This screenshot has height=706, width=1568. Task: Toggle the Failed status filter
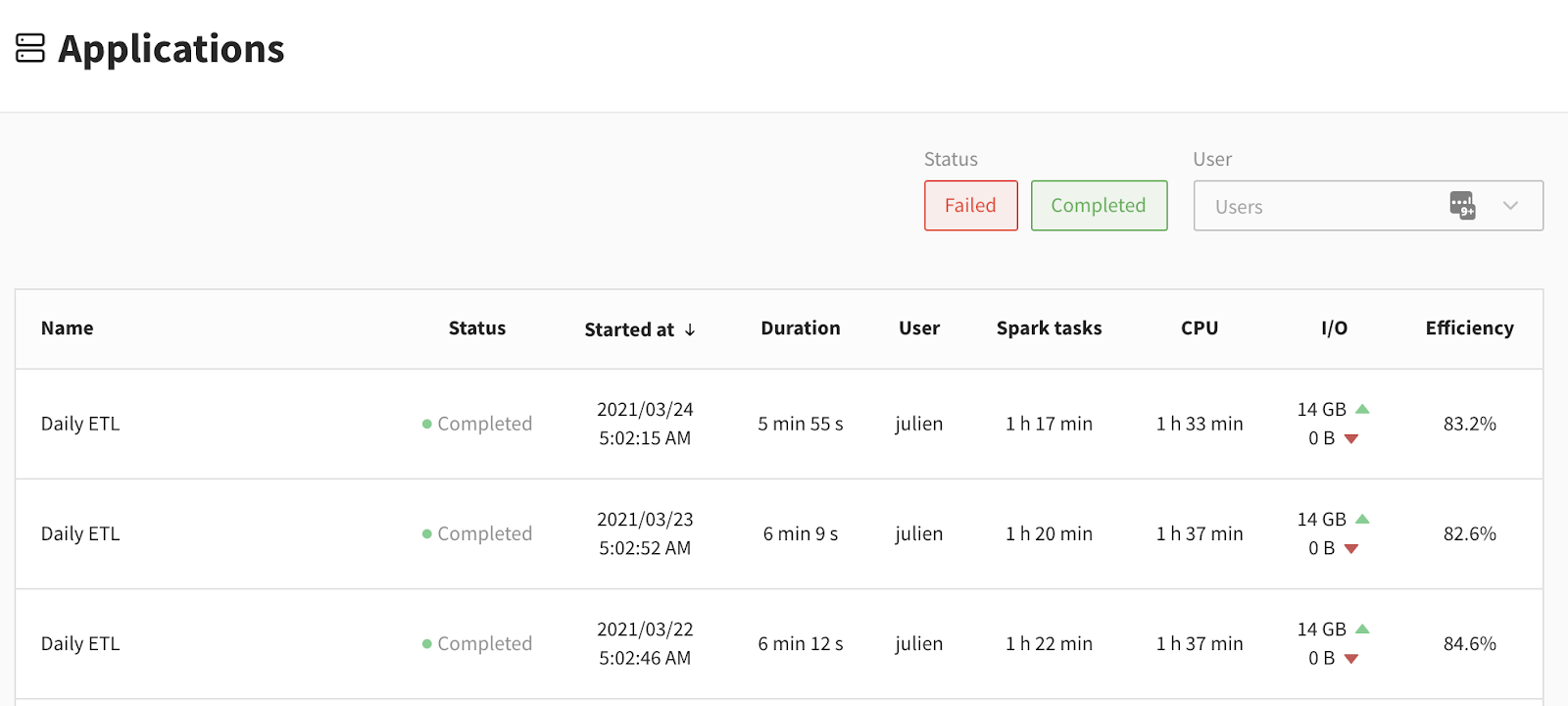tap(970, 206)
